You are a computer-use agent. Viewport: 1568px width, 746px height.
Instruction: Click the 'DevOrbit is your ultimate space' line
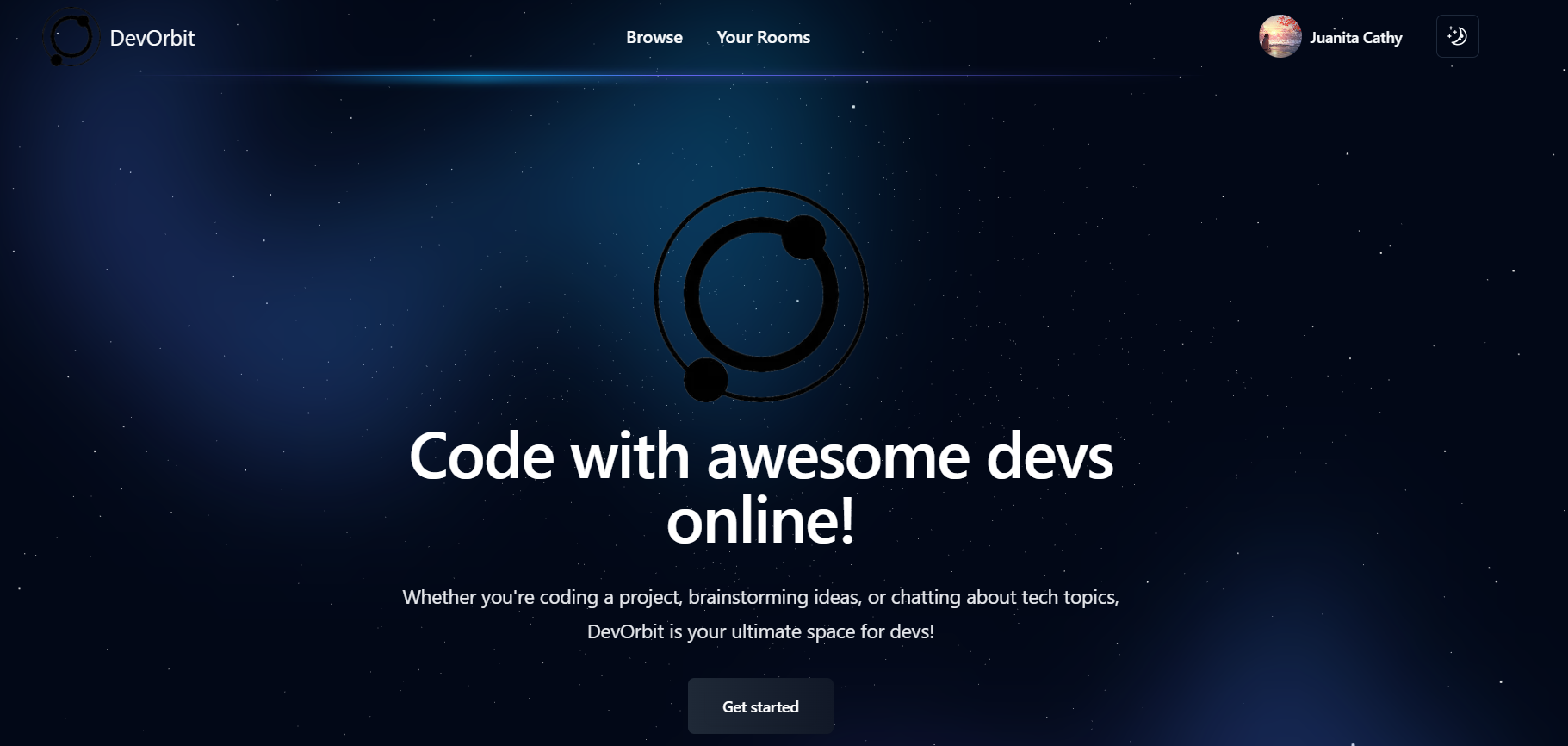760,631
